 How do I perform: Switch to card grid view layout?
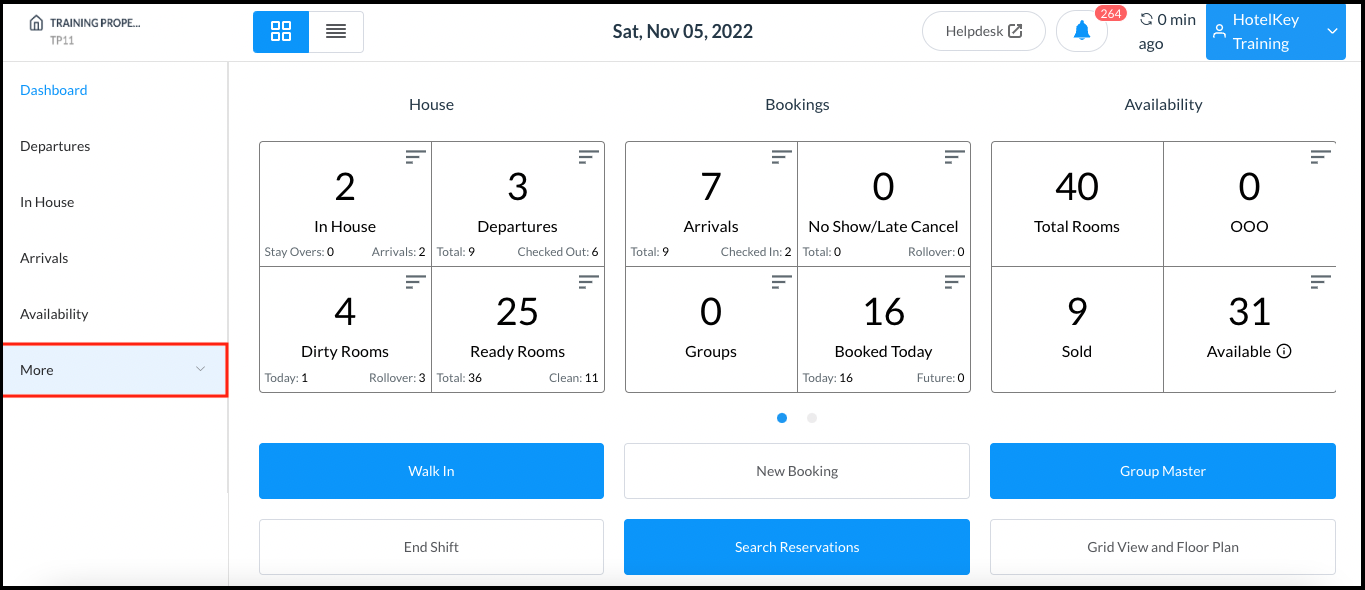(280, 31)
